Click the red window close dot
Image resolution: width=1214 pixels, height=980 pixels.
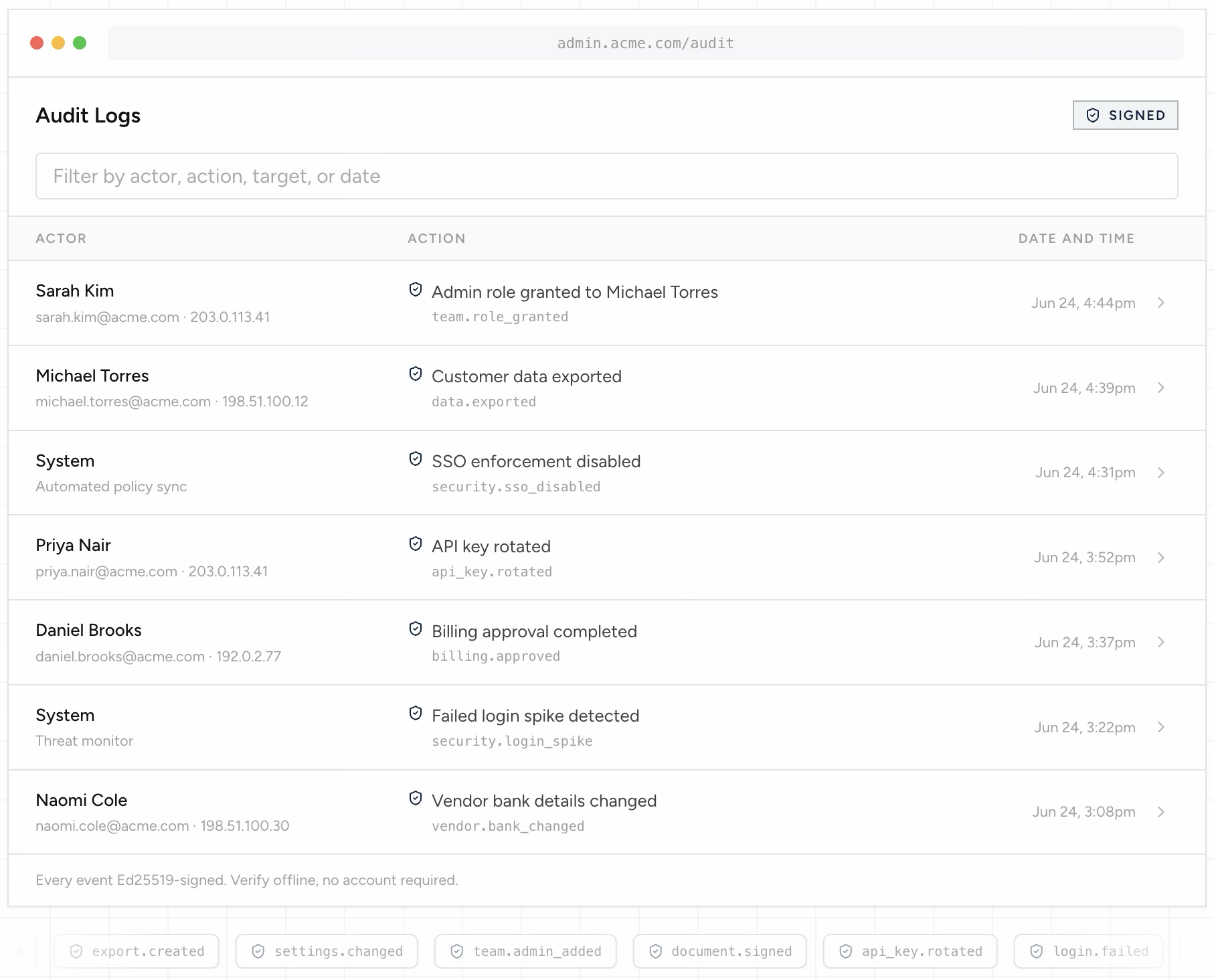point(37,43)
